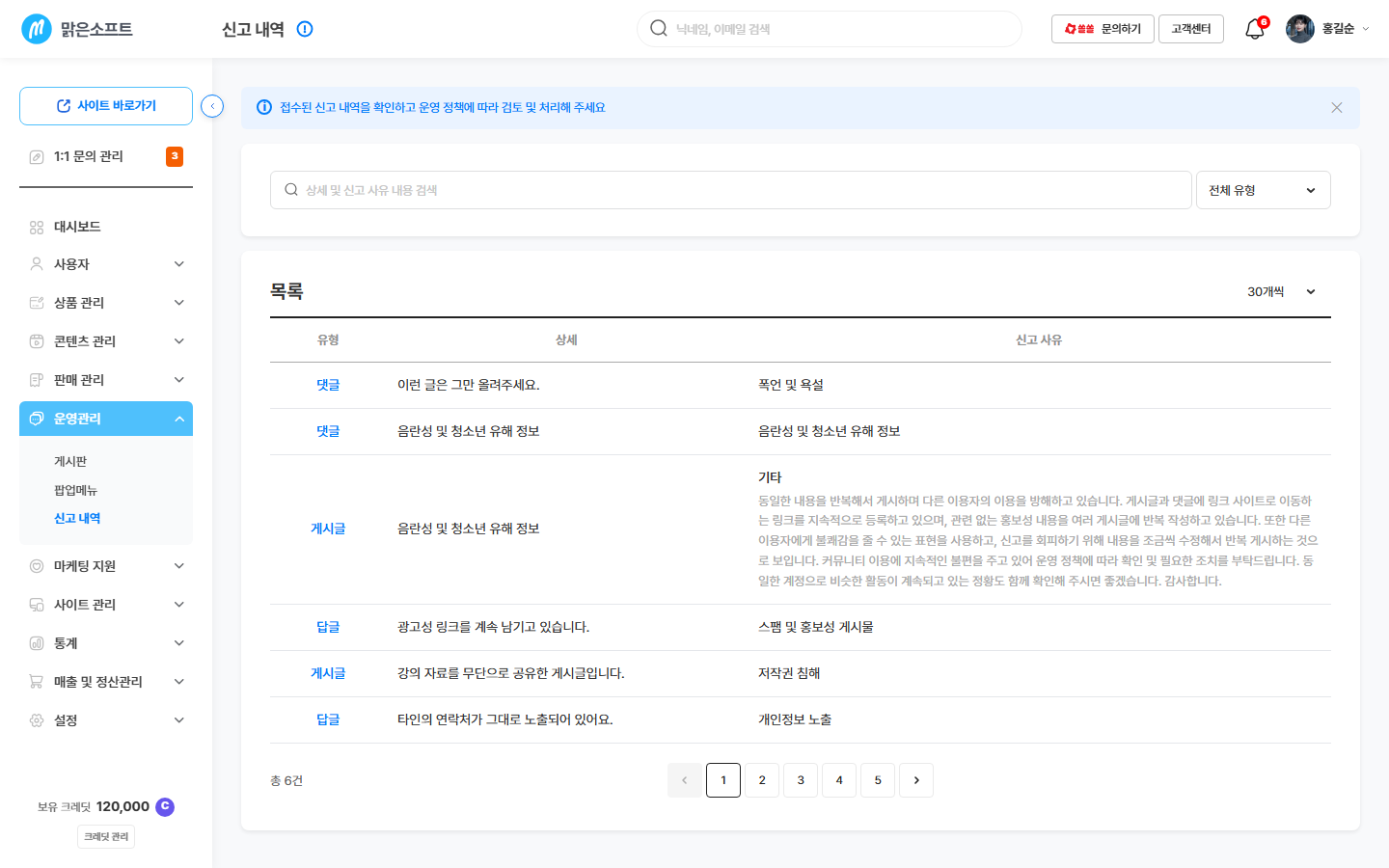This screenshot has height=868, width=1389.
Task: Open the 홍길순 account dropdown arrow
Action: point(1365,29)
